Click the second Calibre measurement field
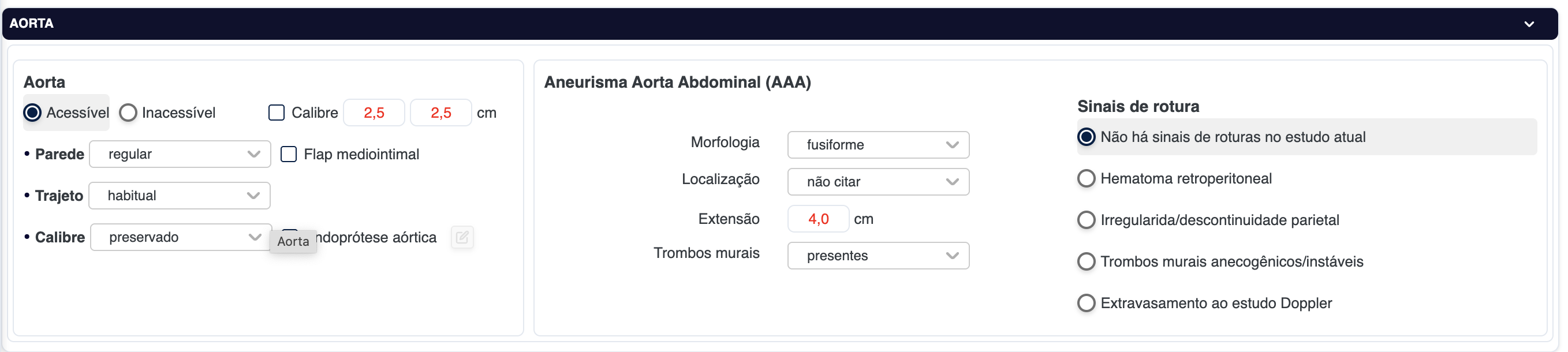1568x352 pixels. click(440, 113)
